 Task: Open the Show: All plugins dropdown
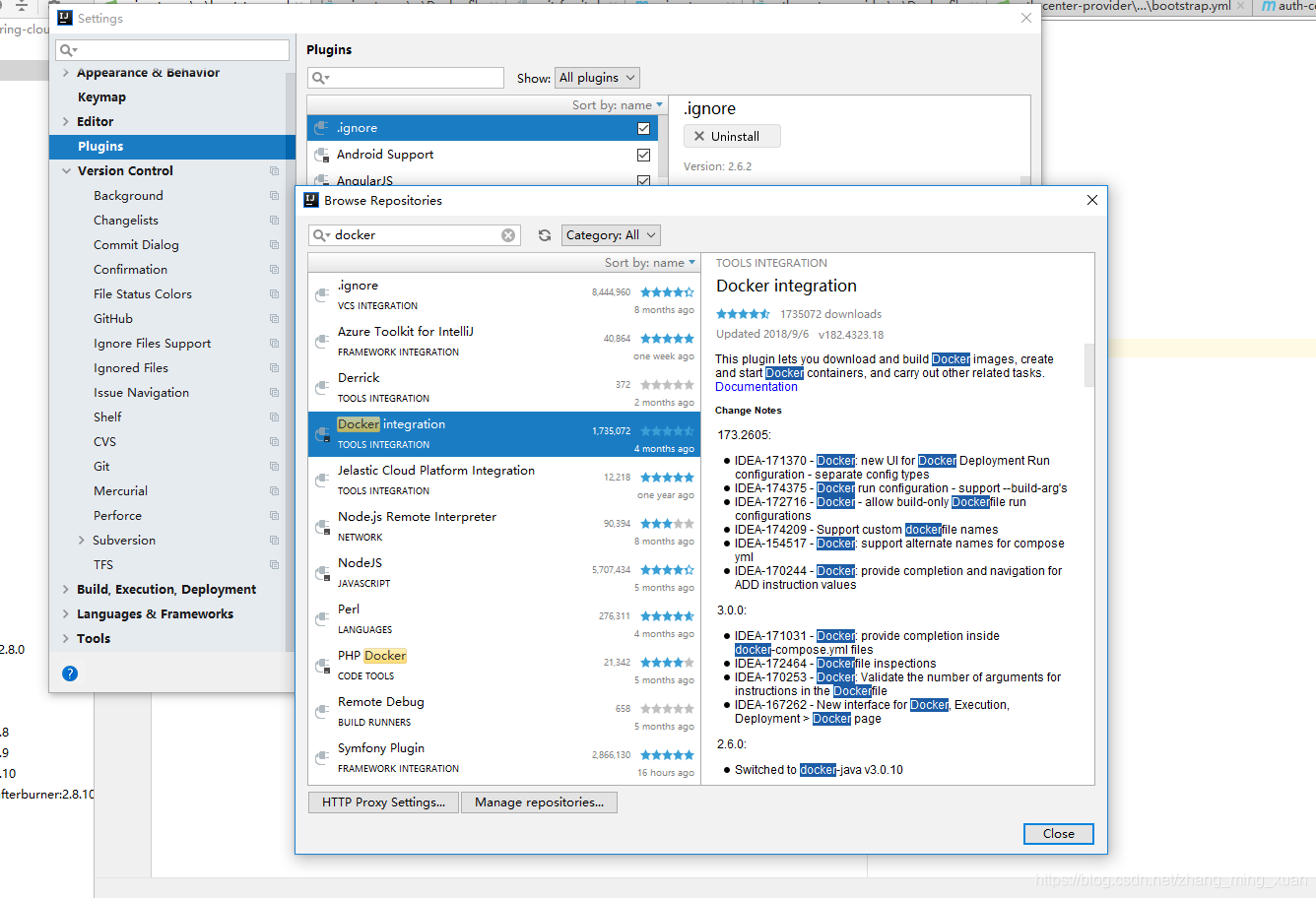(x=597, y=78)
